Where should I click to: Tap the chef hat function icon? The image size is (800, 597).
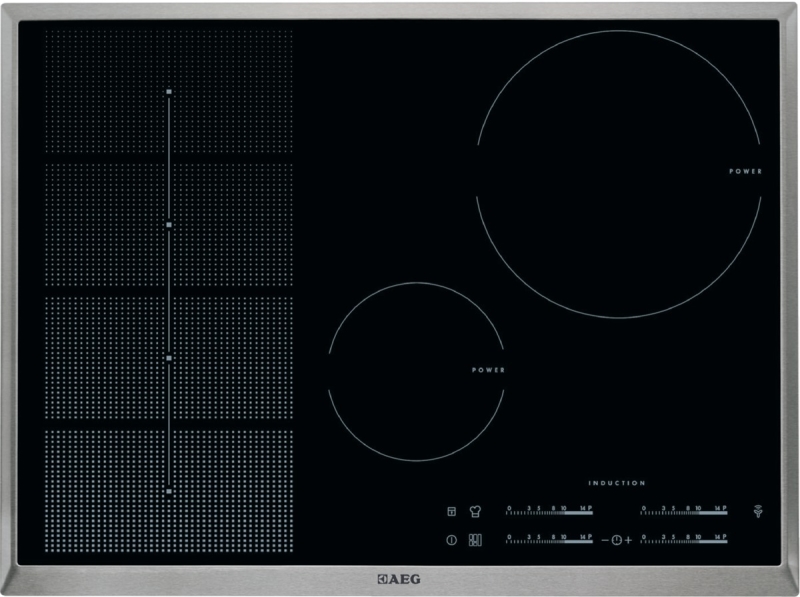point(475,511)
